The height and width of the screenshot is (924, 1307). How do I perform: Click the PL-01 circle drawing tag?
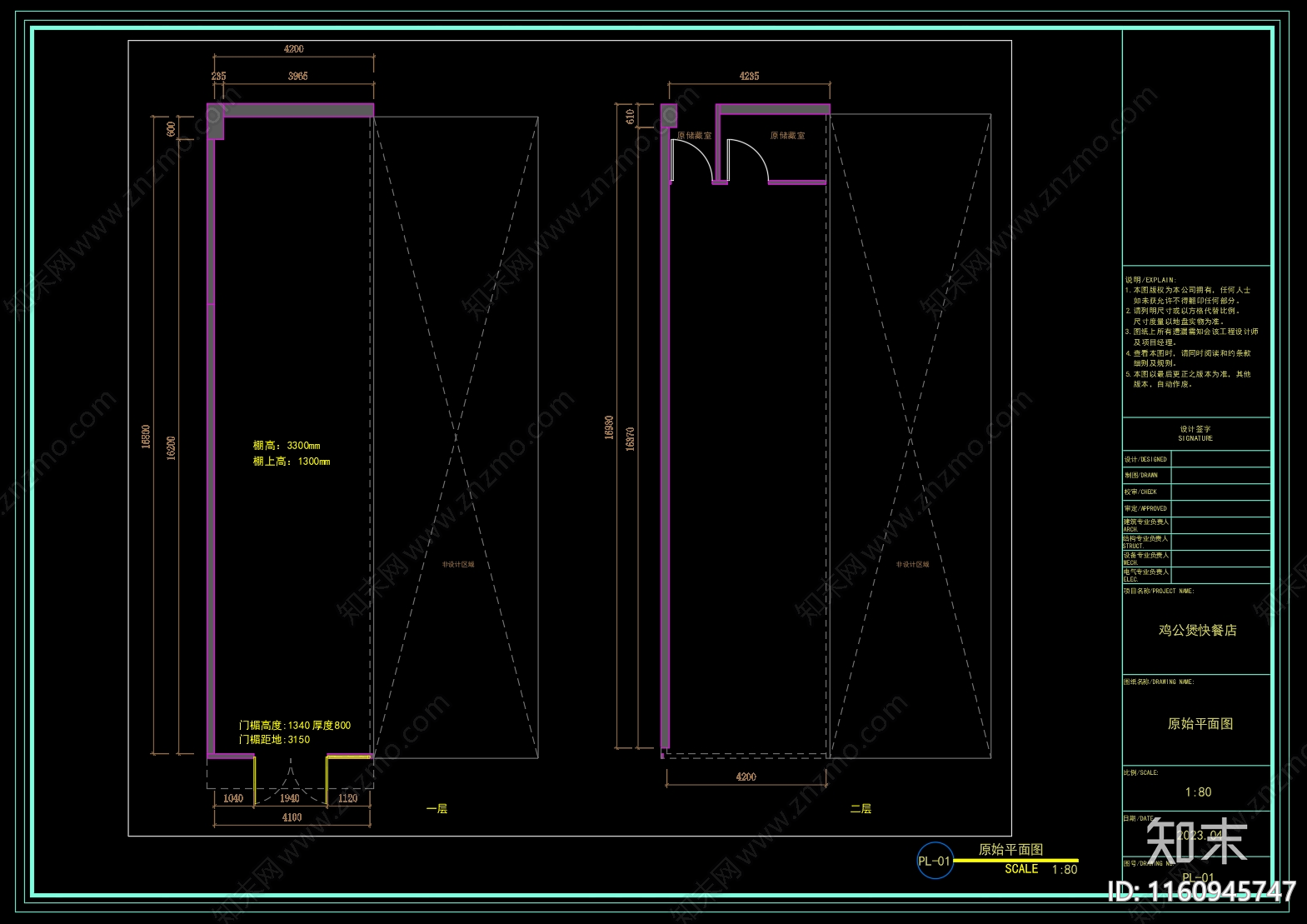click(935, 862)
